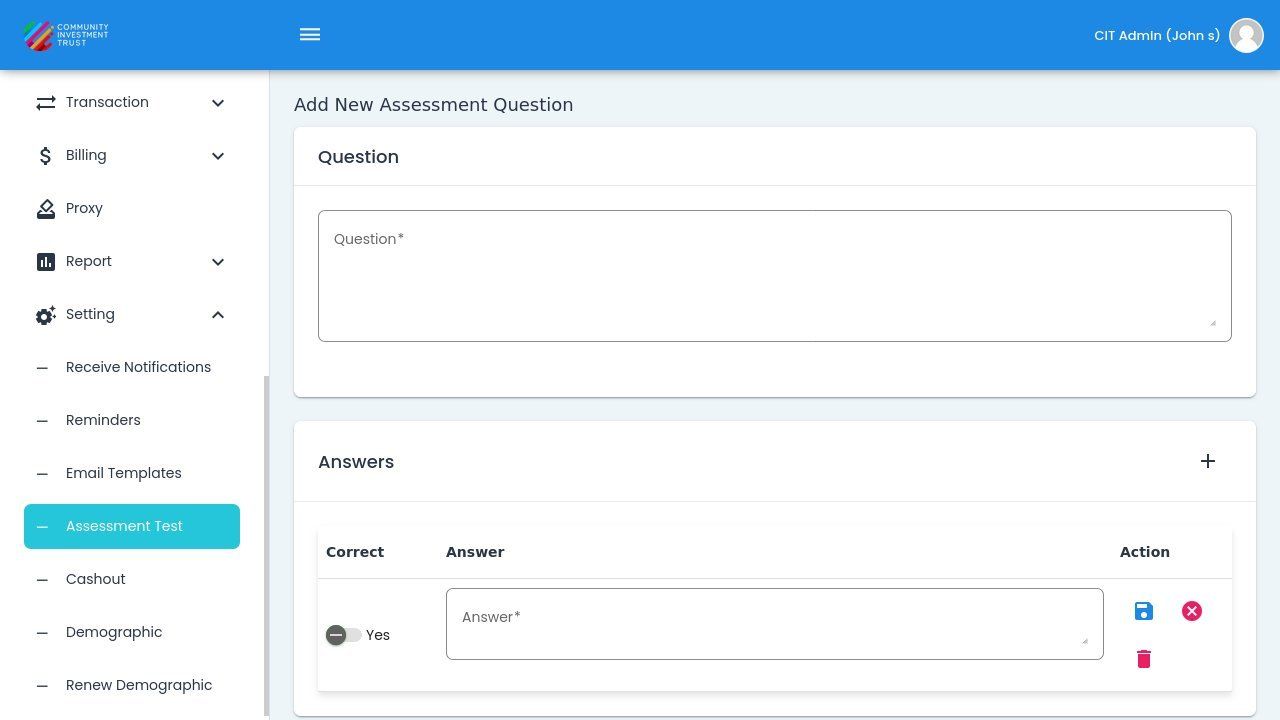
Task: Click the Community Investment Trust logo
Action: (66, 35)
